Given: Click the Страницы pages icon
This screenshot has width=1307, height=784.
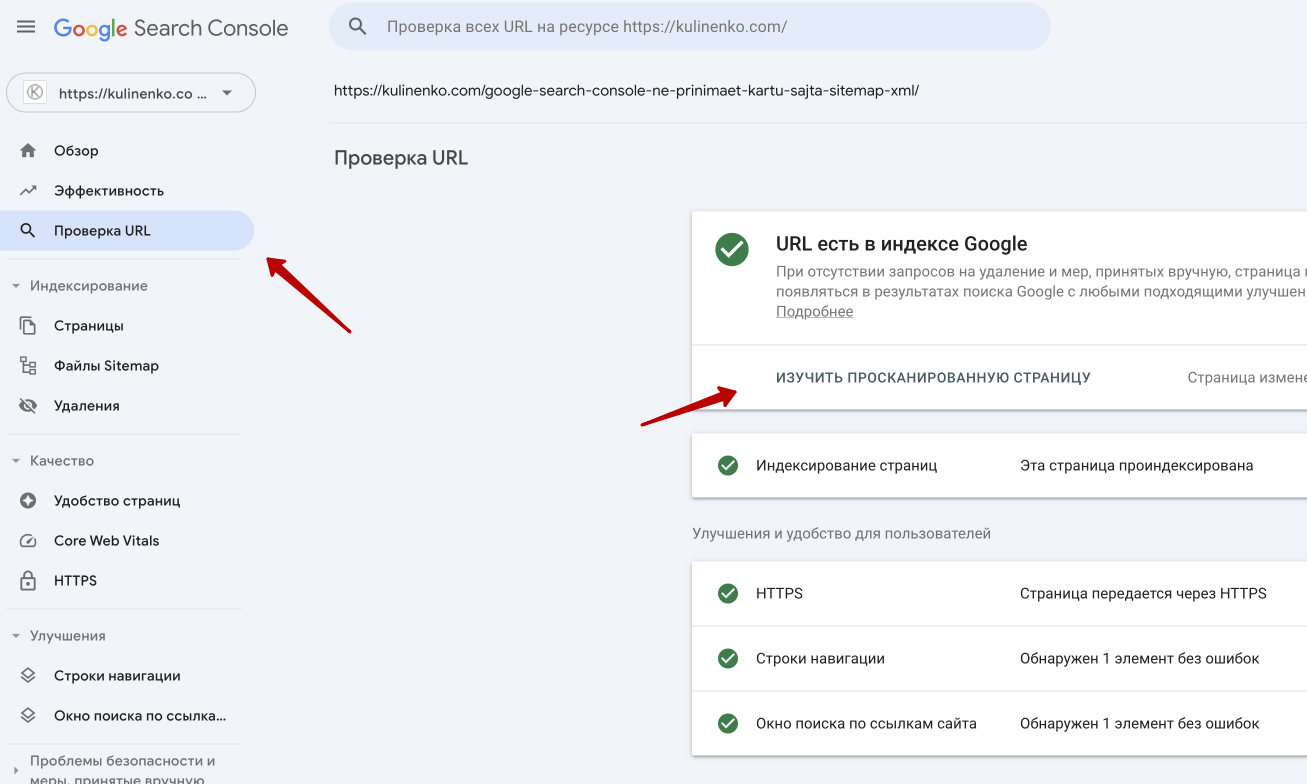Looking at the screenshot, I should pos(28,325).
